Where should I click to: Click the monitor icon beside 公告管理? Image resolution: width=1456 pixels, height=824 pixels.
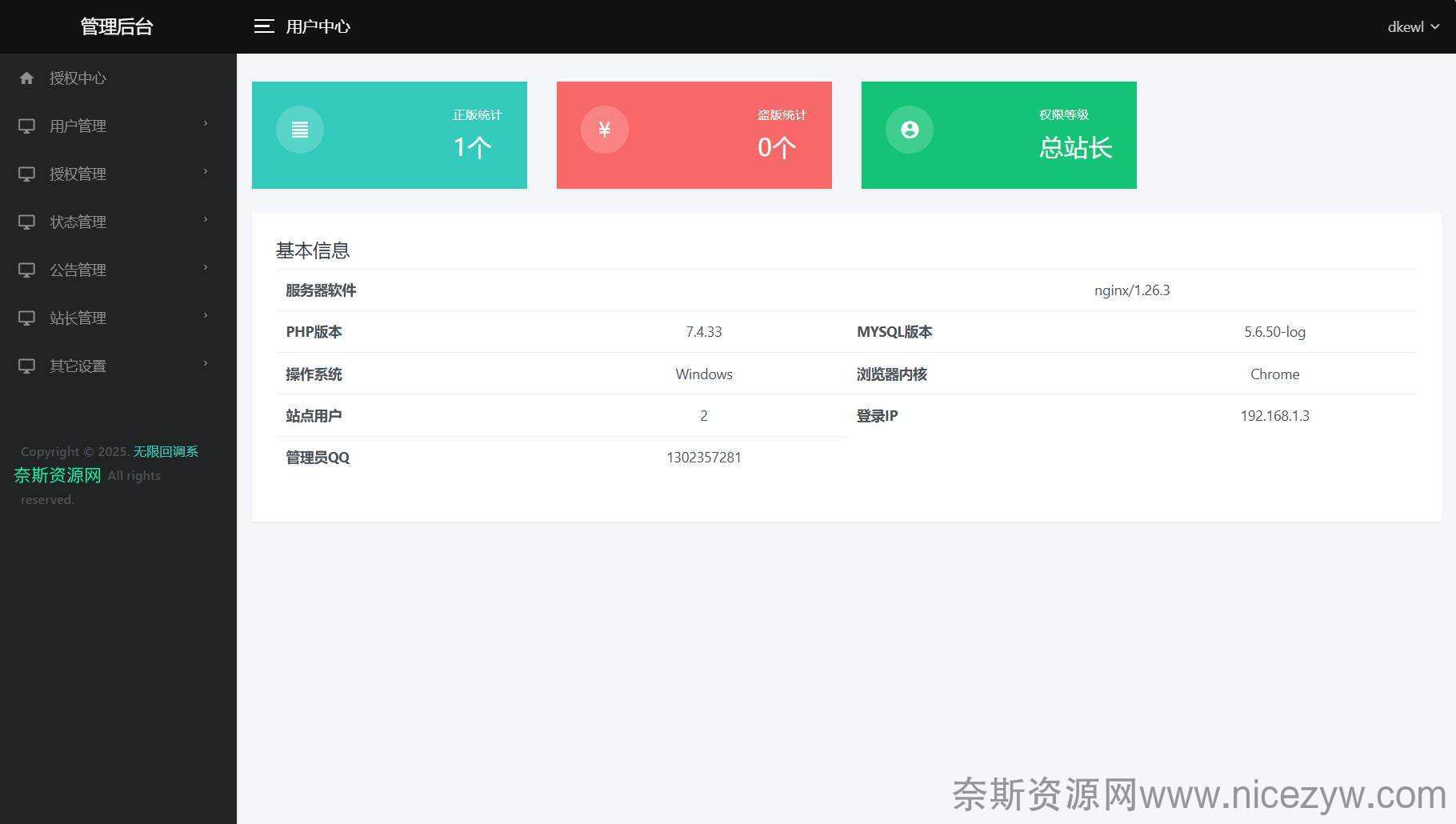coord(26,270)
